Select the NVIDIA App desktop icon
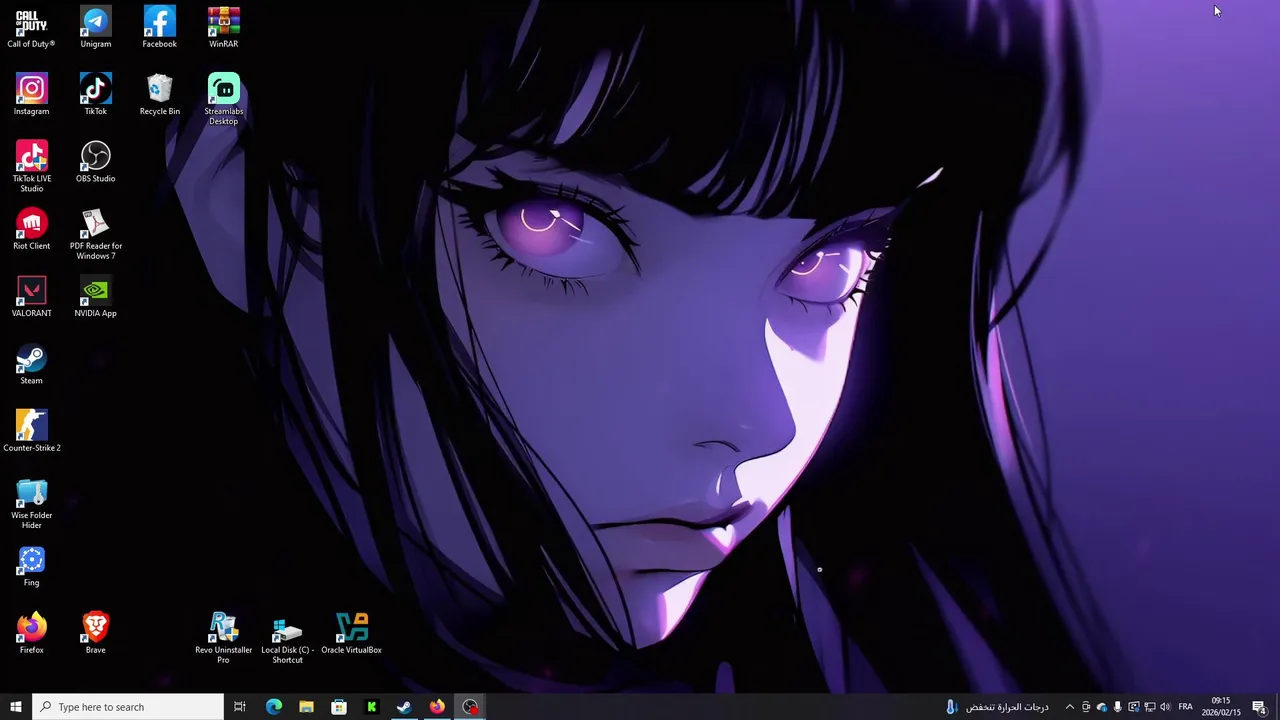The width and height of the screenshot is (1280, 720). (96, 297)
